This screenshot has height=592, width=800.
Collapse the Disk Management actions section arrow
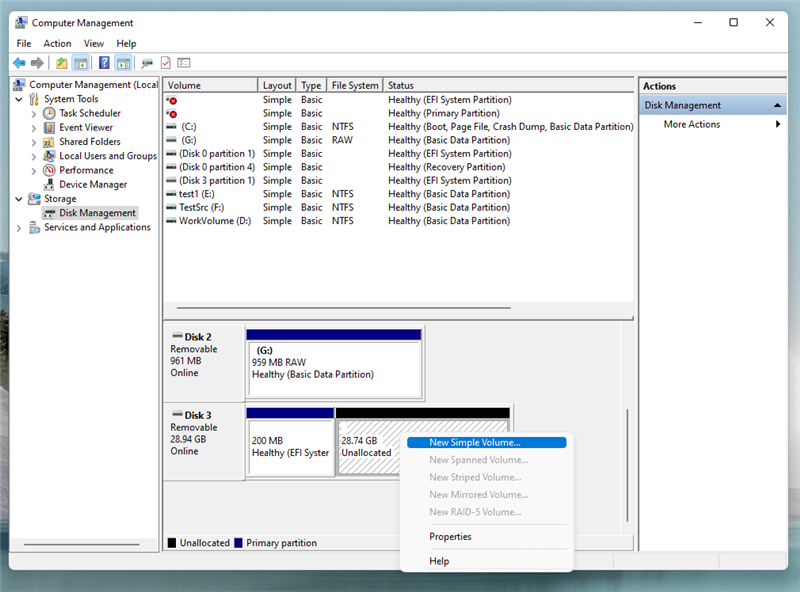tap(777, 105)
